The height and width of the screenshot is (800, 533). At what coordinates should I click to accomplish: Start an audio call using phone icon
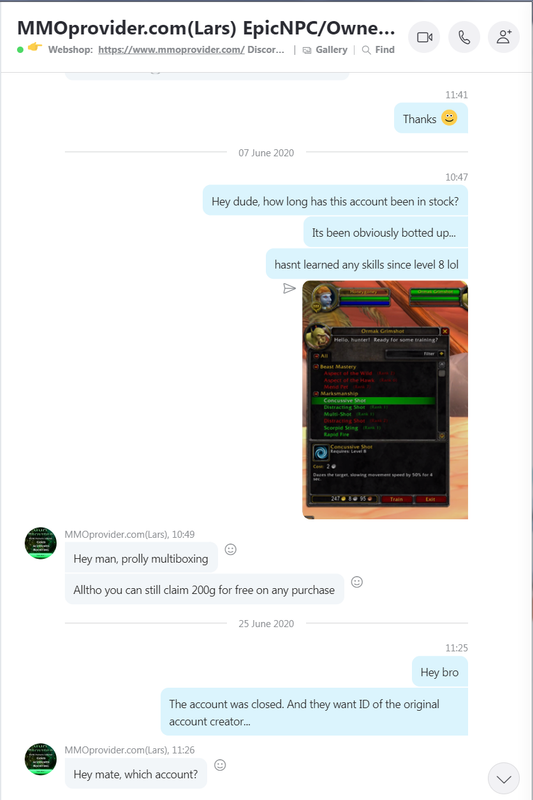[464, 37]
